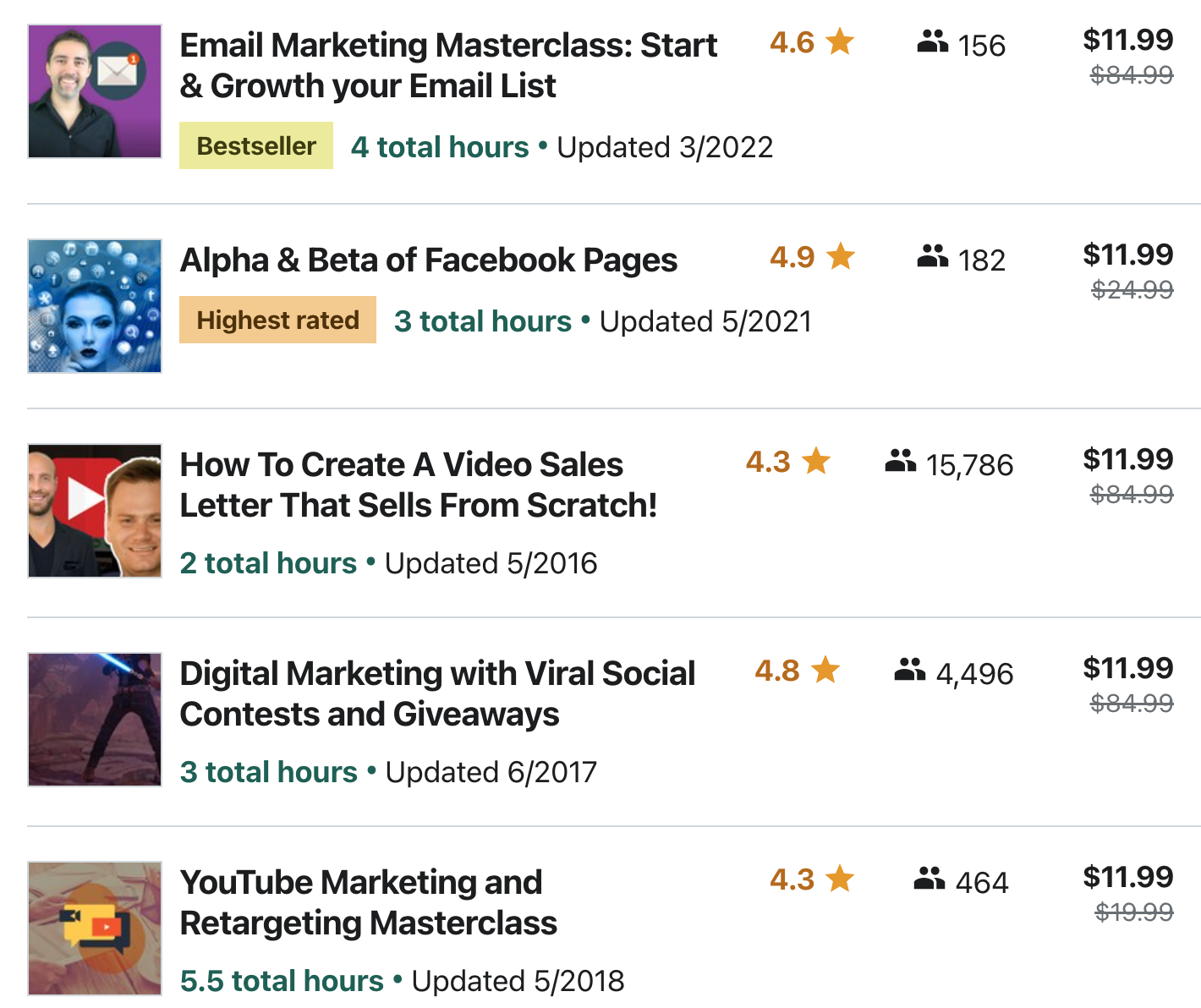This screenshot has width=1201, height=1008.
Task: Click the star icon beside 4.9 rating
Action: pyautogui.click(x=840, y=256)
